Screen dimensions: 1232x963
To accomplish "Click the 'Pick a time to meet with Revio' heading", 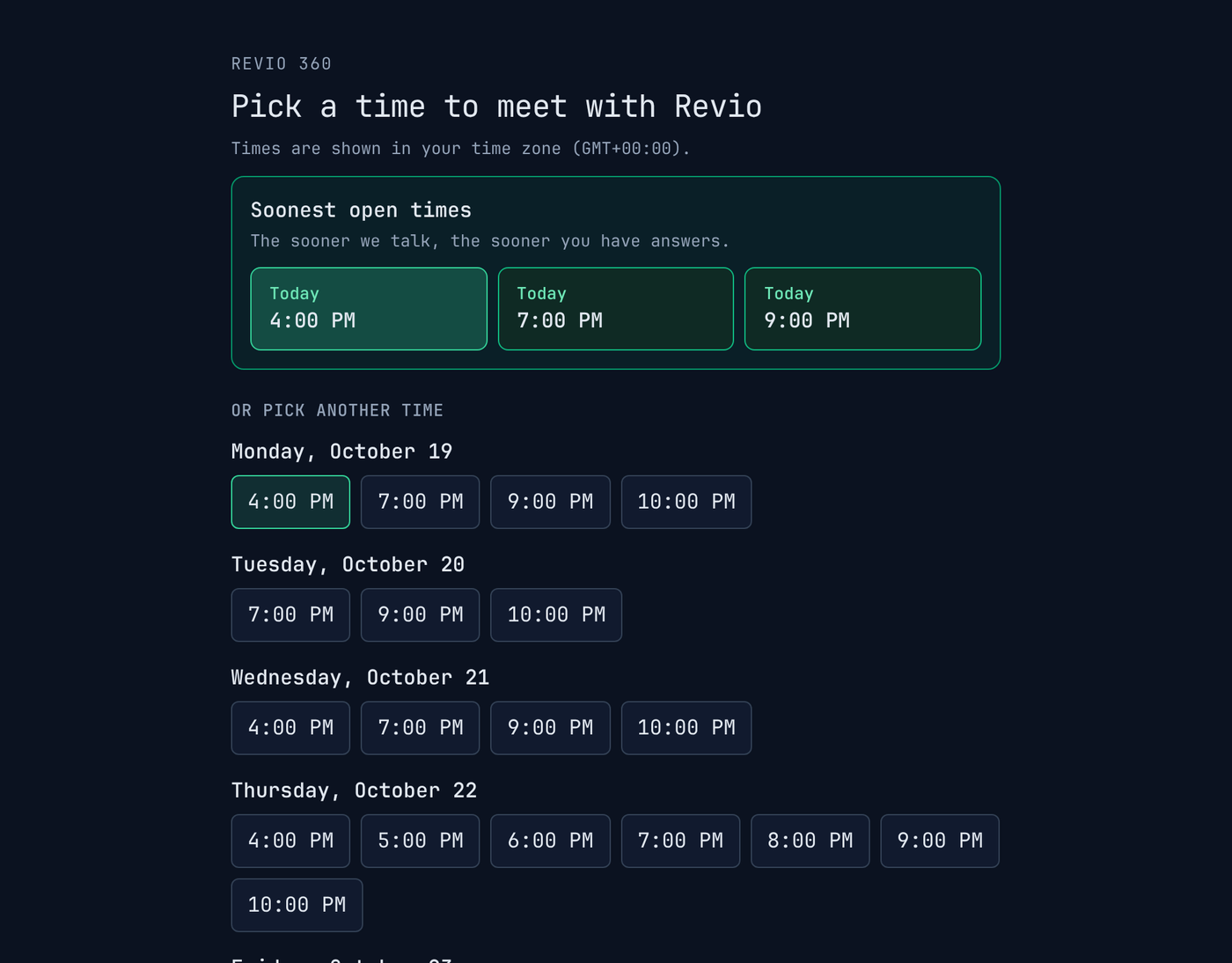I will (x=497, y=107).
